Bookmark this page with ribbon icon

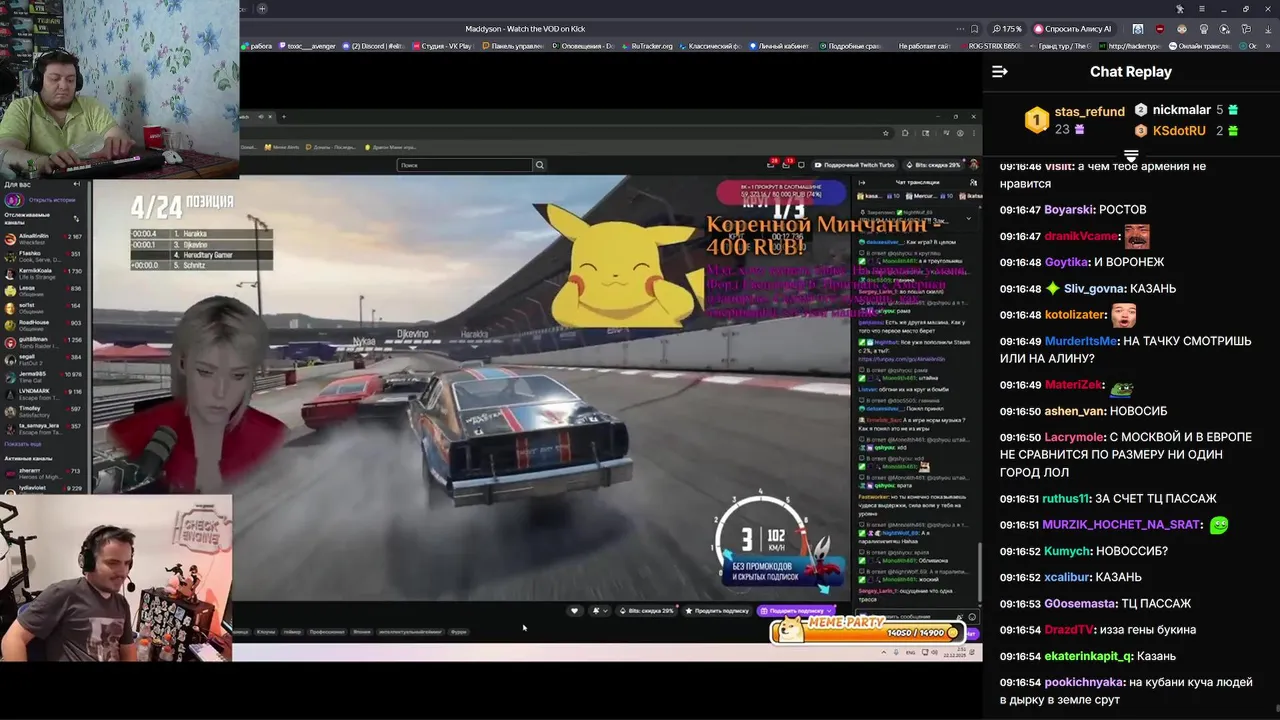point(974,29)
